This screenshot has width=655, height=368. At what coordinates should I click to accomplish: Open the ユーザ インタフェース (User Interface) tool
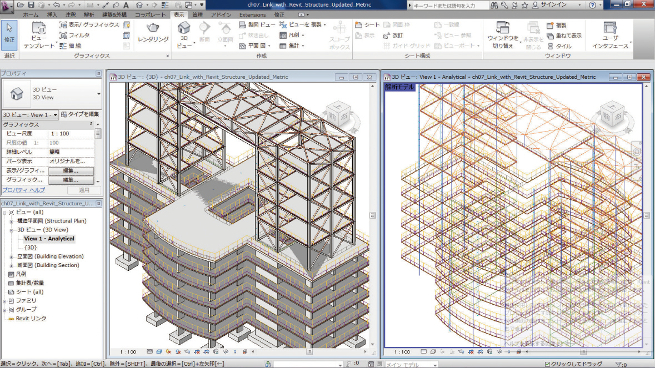pos(610,35)
